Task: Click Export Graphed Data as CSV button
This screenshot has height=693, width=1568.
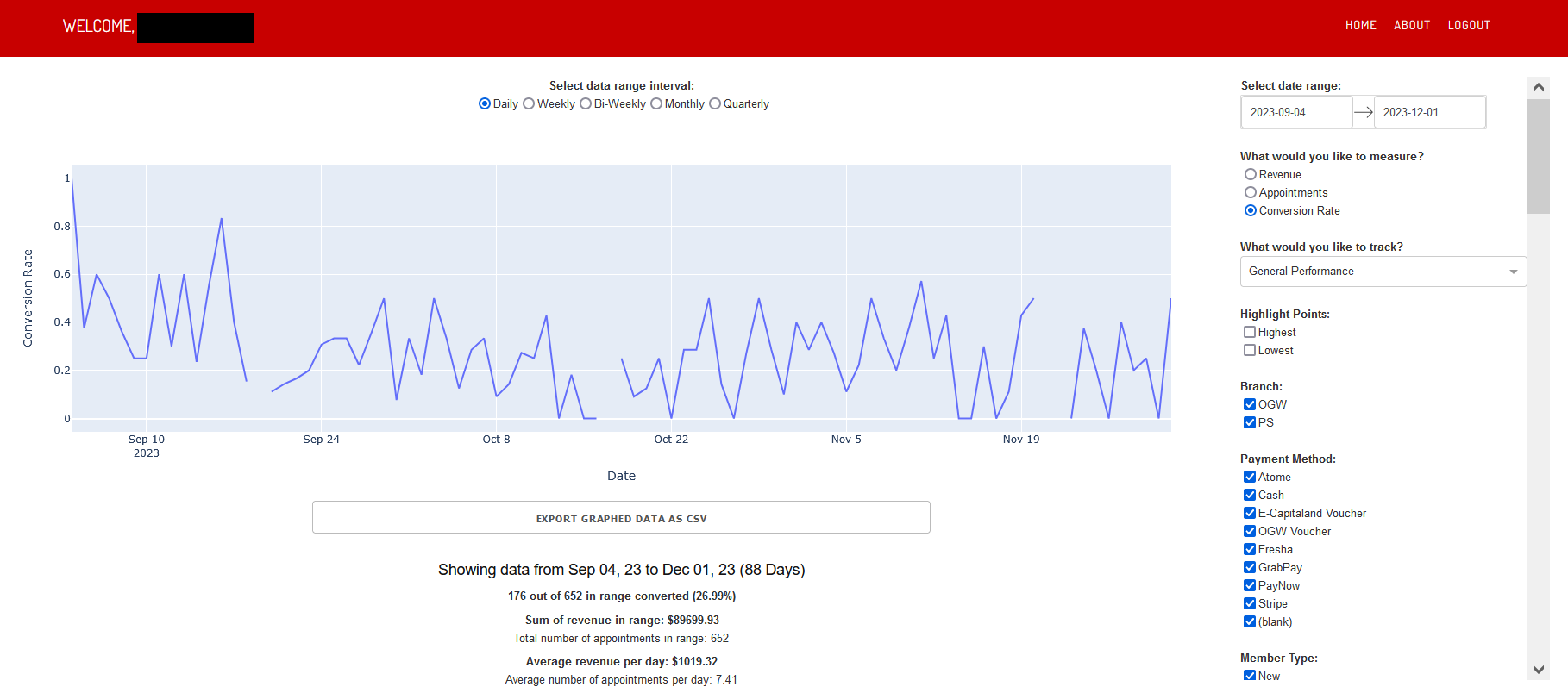Action: [621, 517]
